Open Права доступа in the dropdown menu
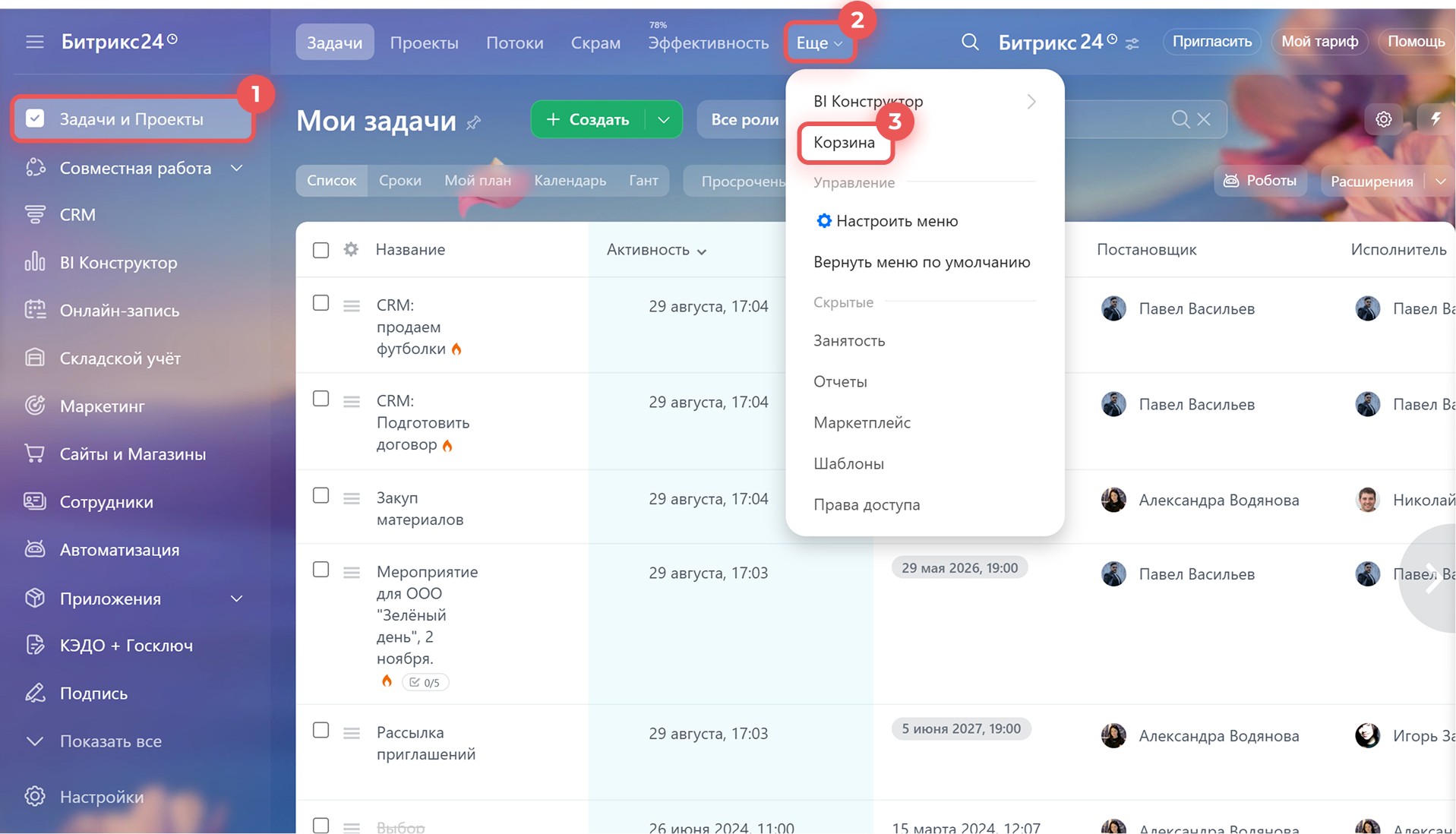Image resolution: width=1456 pixels, height=834 pixels. coord(867,505)
